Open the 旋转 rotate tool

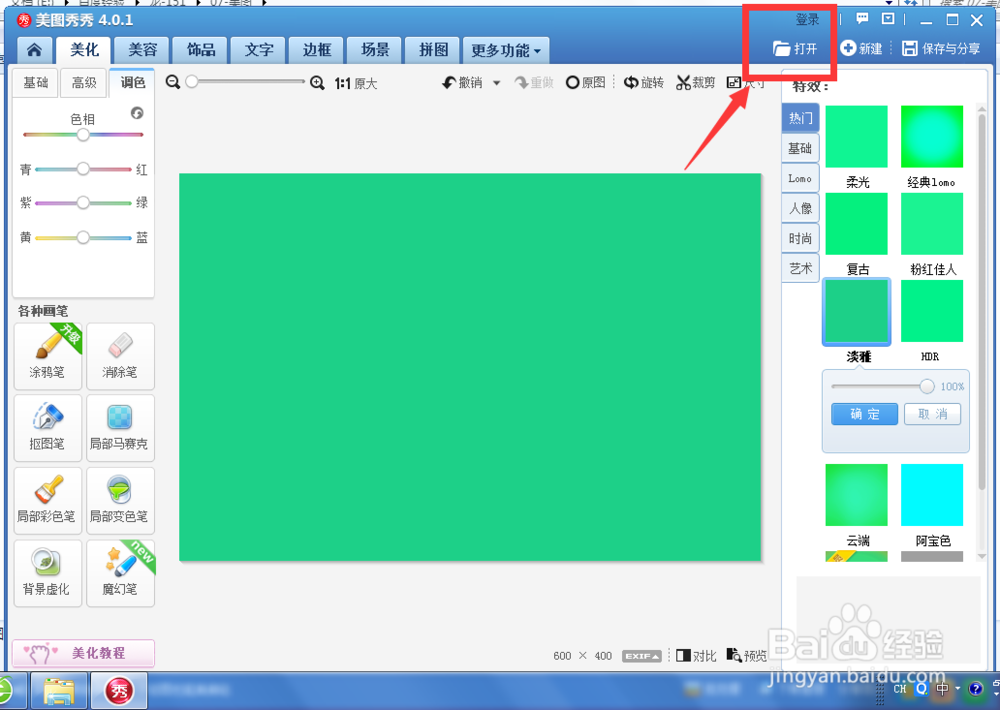643,82
